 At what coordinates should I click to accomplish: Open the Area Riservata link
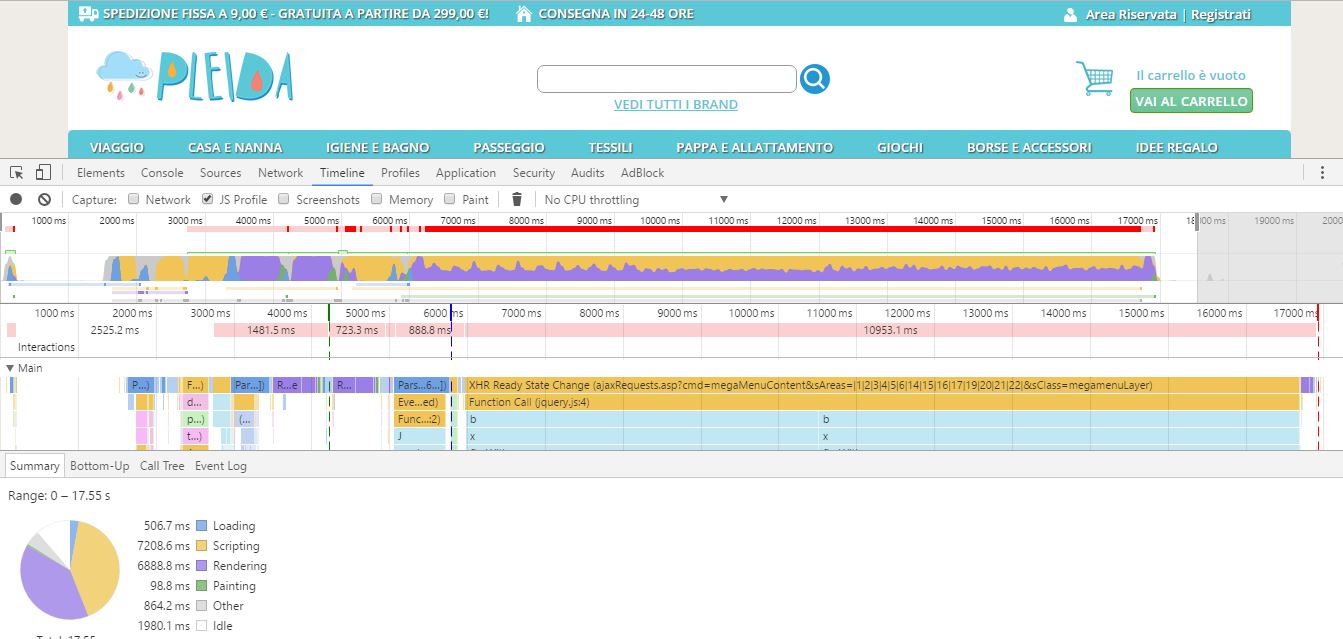click(1131, 14)
